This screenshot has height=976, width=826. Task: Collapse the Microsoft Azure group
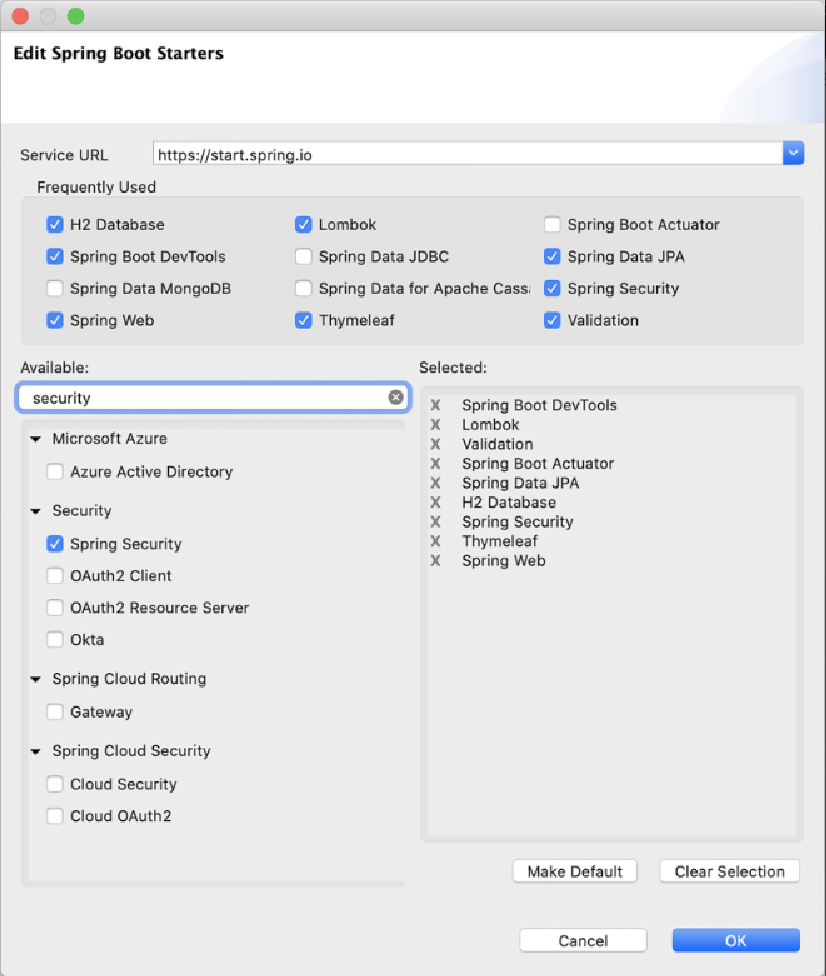35,439
